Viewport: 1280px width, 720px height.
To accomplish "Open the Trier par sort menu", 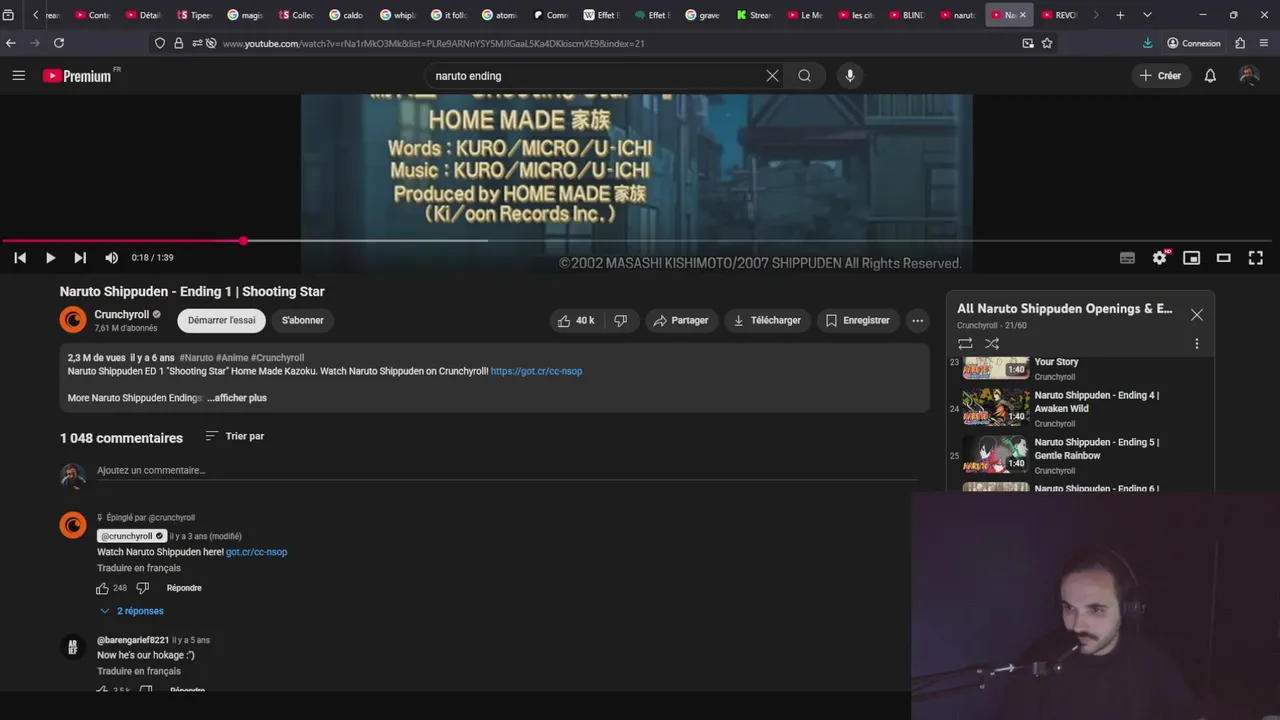I will [235, 436].
